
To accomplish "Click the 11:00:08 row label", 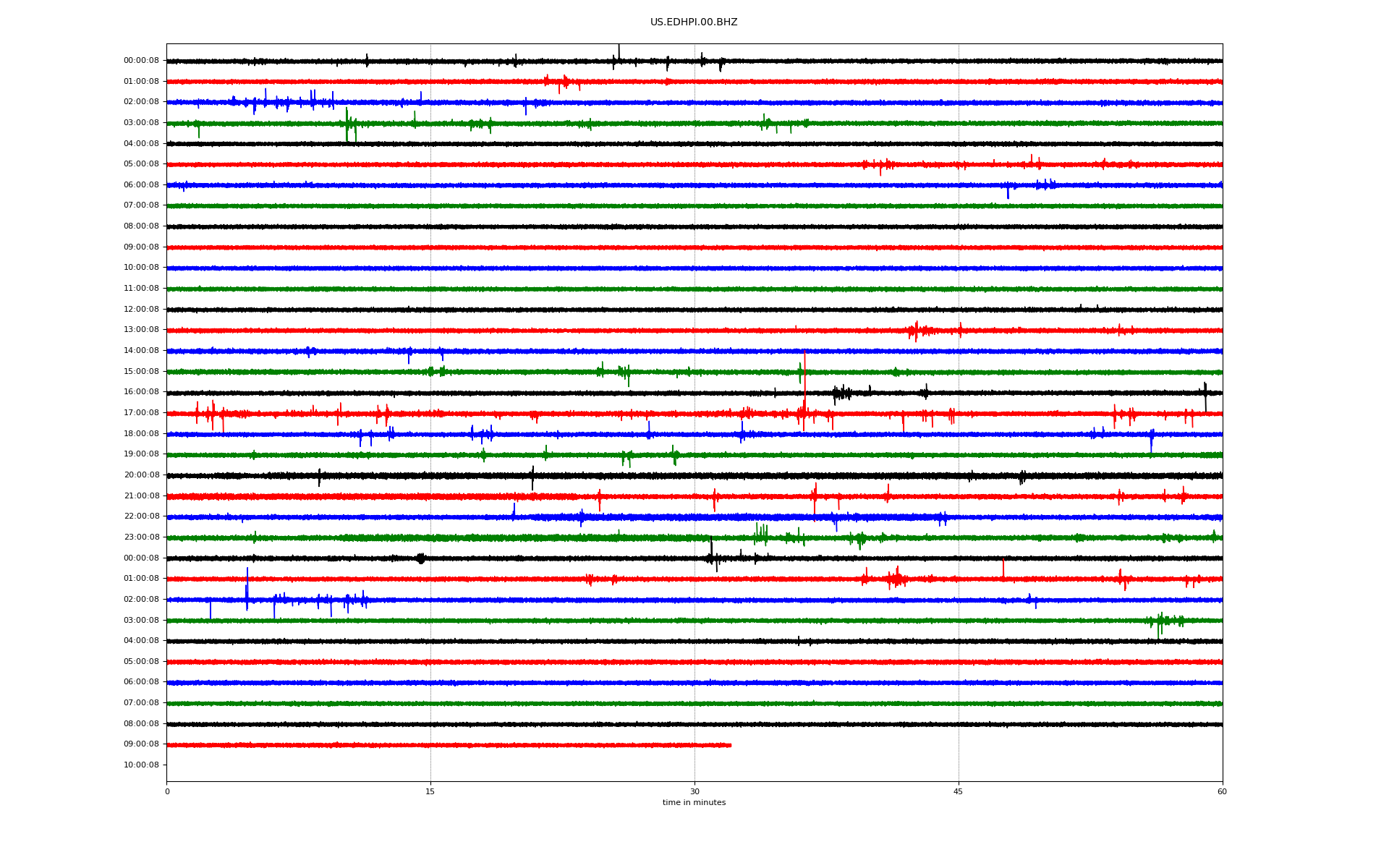I will tap(141, 289).
